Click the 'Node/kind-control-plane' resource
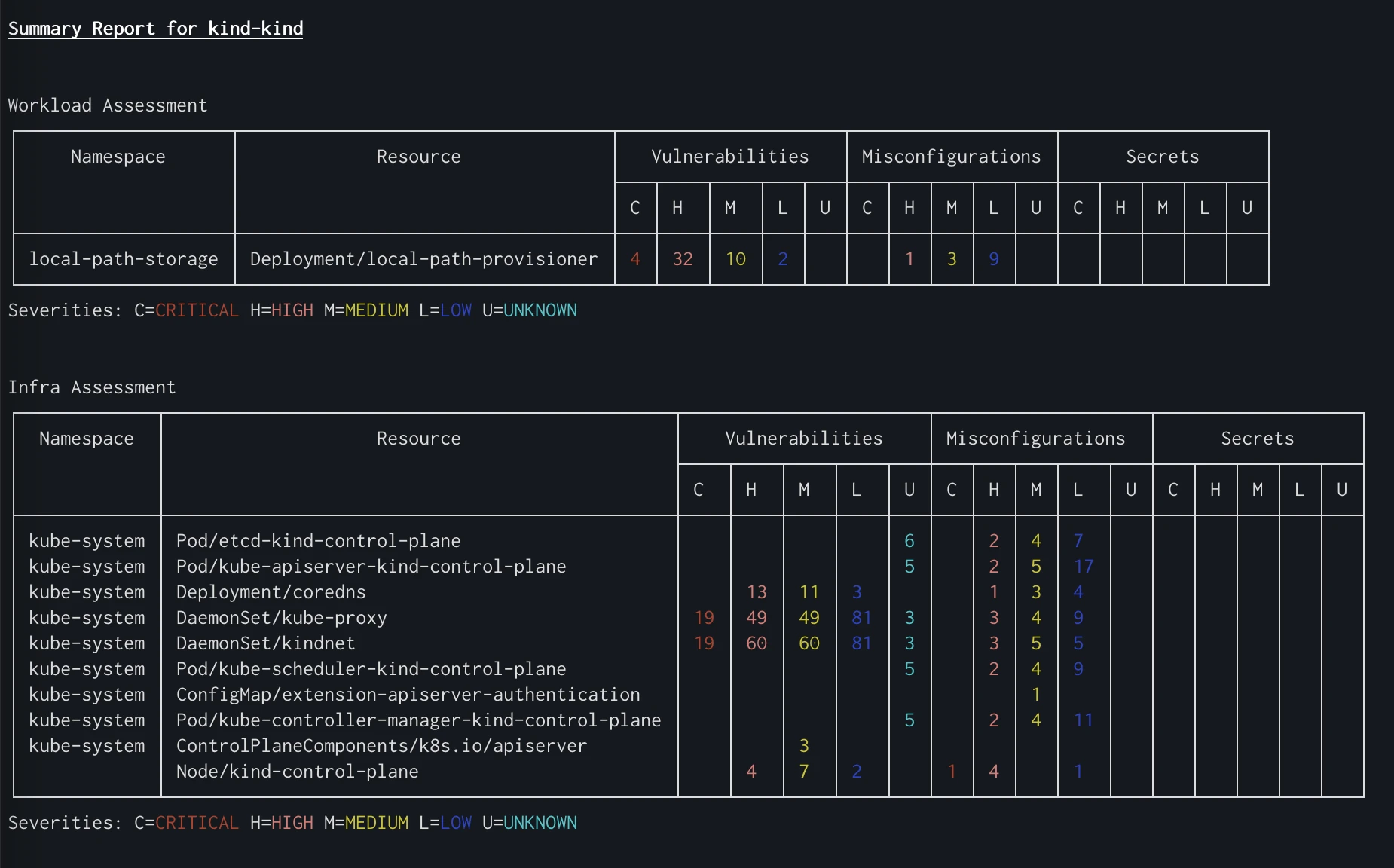Viewport: 1394px width, 868px height. pos(297,772)
